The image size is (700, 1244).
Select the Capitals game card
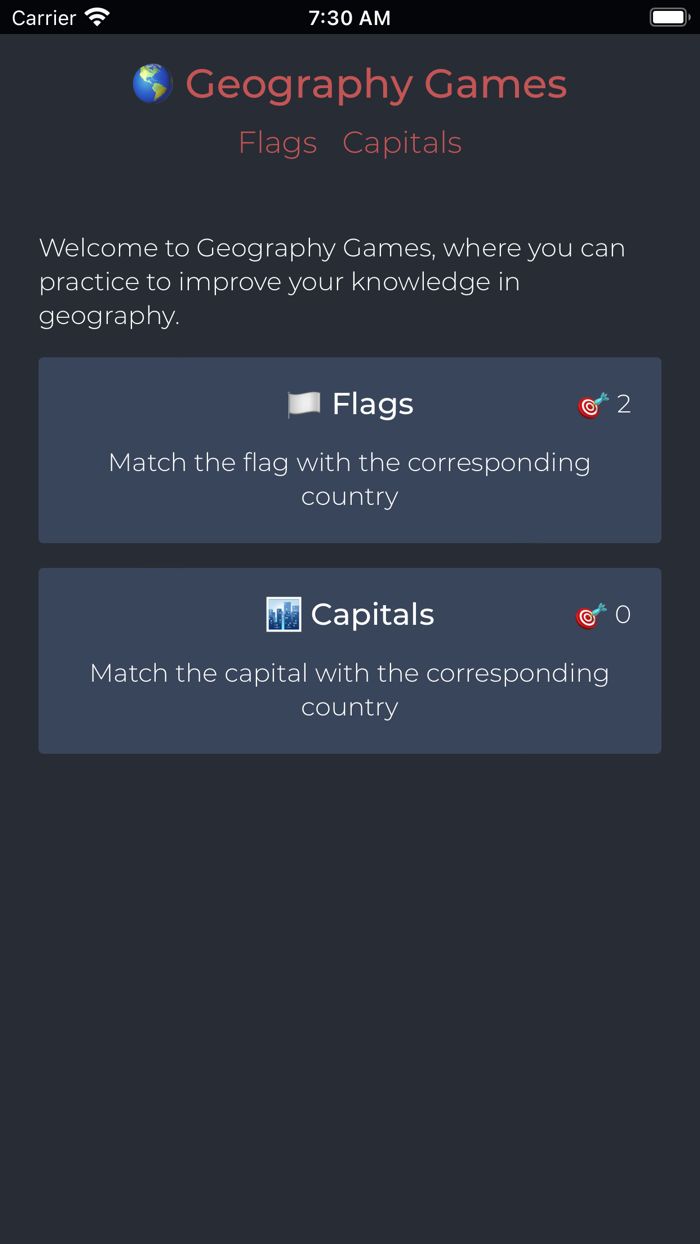click(350, 660)
